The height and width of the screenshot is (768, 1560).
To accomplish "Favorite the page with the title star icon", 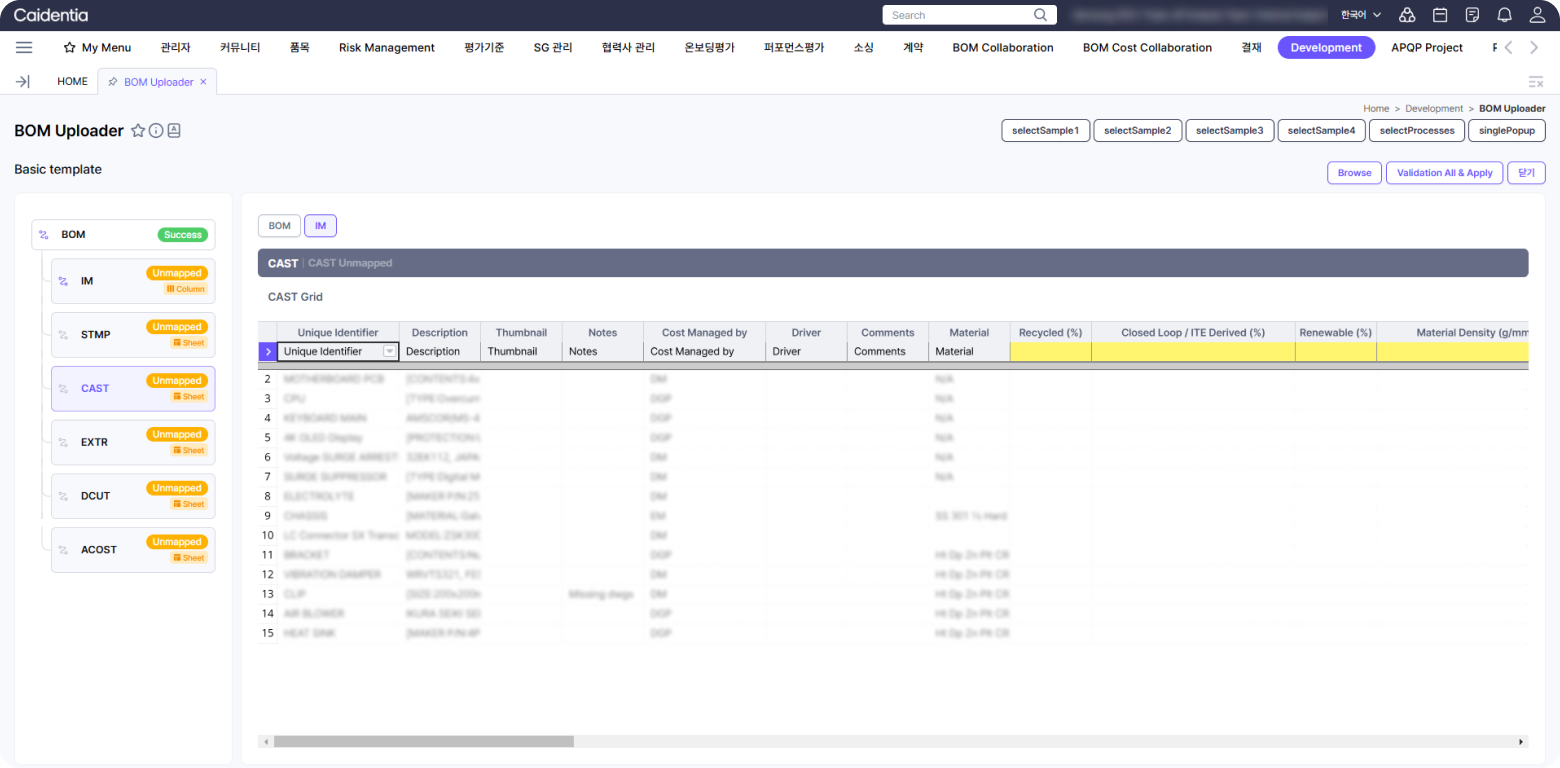I will (x=138, y=131).
